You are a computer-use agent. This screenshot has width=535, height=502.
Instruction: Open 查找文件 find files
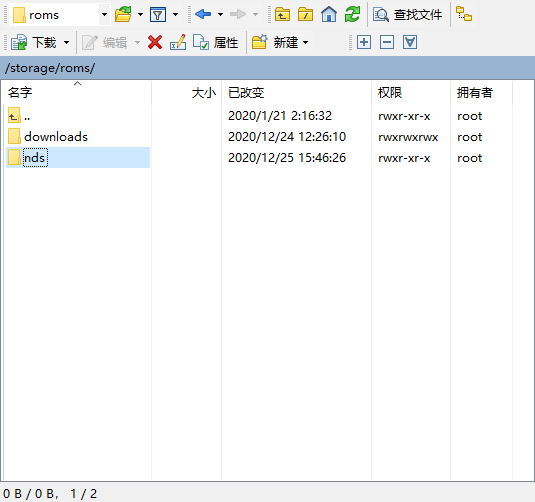pos(407,15)
